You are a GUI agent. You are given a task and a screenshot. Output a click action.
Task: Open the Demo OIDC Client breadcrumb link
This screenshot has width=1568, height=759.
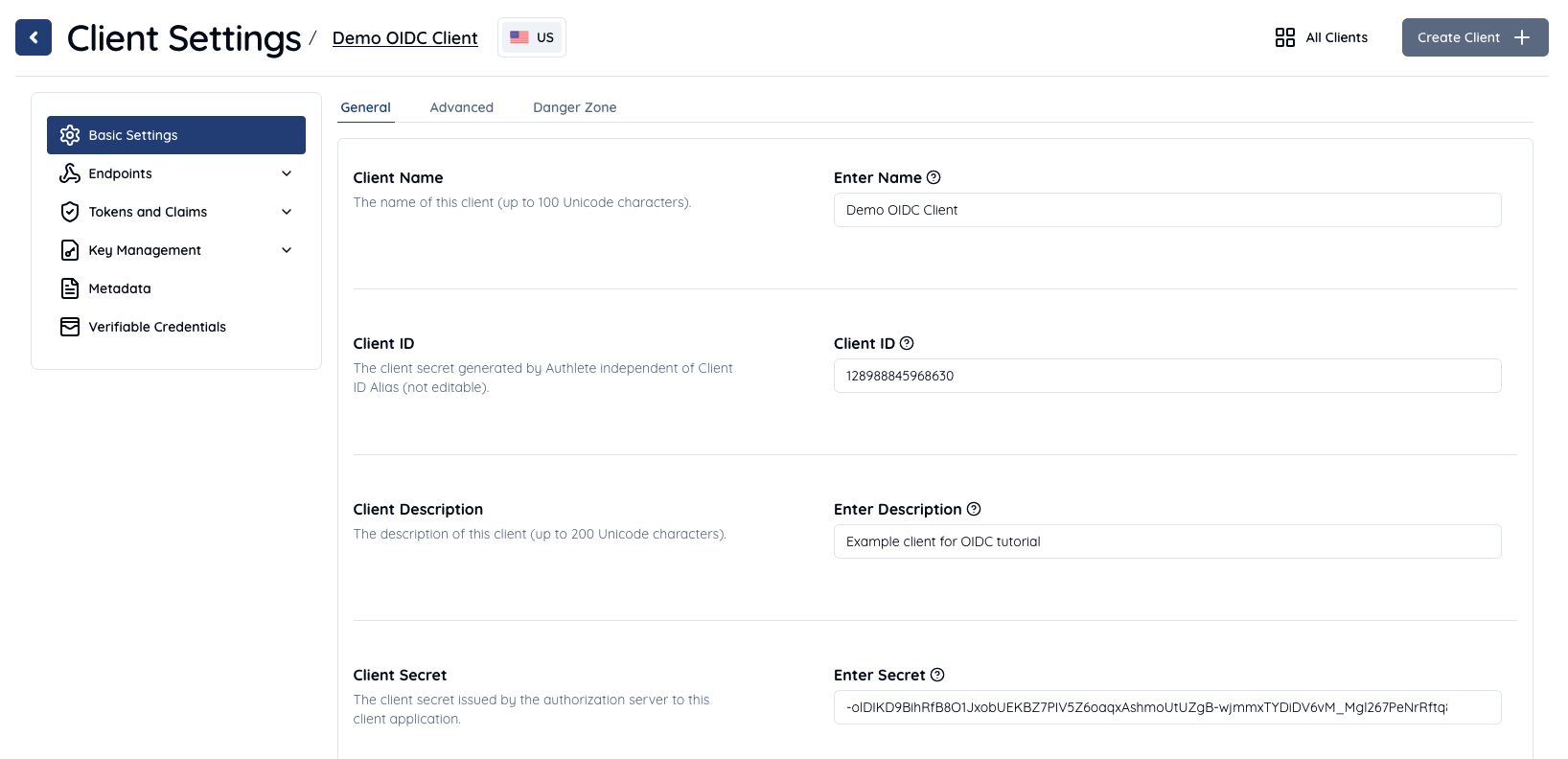pos(404,37)
